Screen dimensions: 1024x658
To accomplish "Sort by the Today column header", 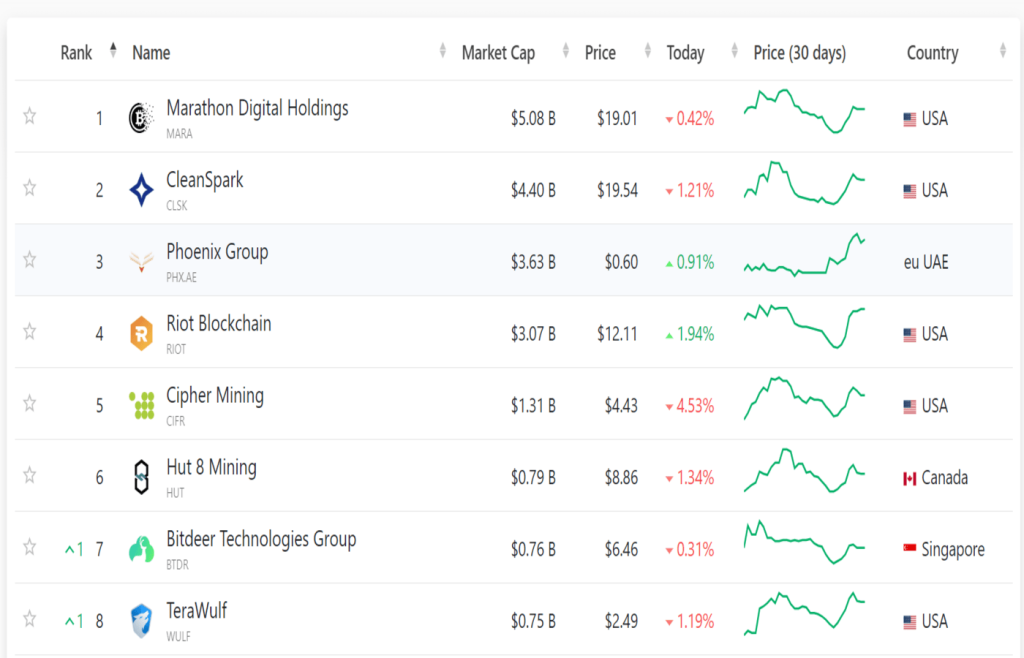I will 685,53.
